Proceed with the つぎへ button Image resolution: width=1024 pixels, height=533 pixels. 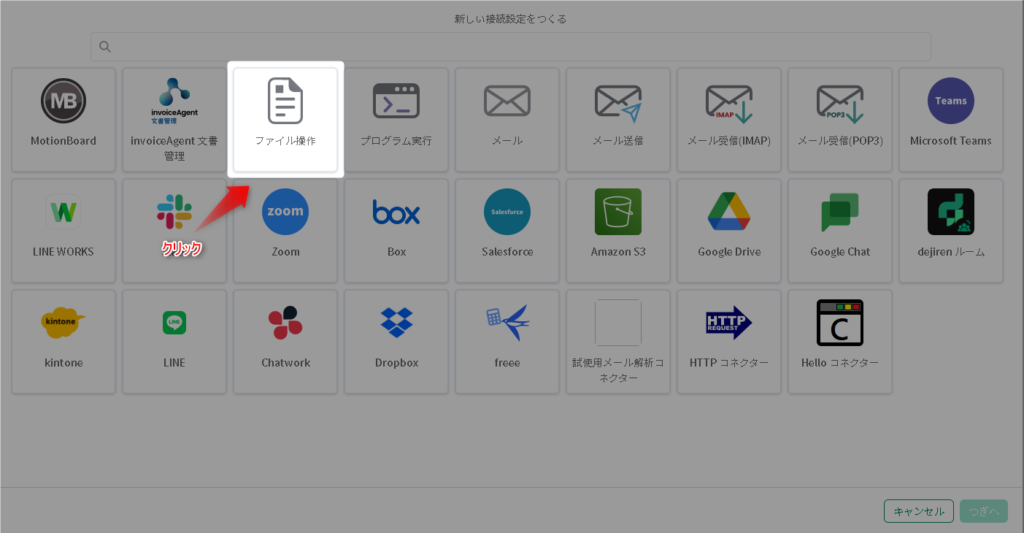(x=984, y=511)
